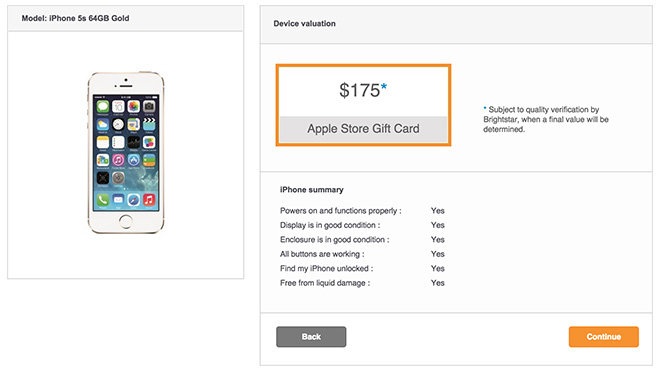This screenshot has width=660, height=371.
Task: Click the iPhone summary heading
Action: [x=311, y=190]
